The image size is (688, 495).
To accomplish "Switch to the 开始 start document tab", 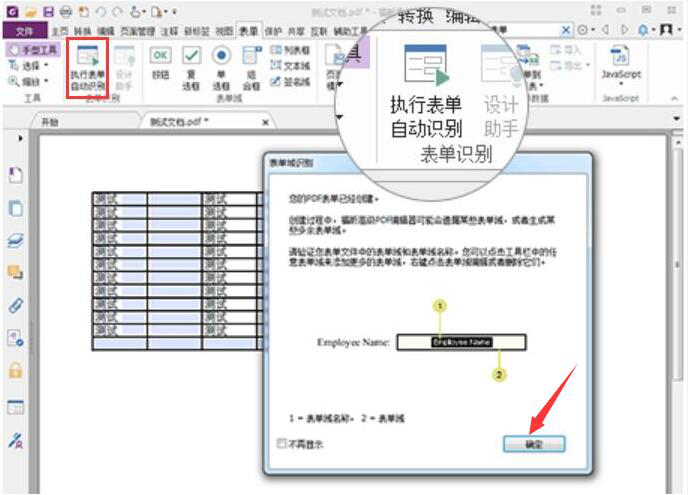I will pos(50,122).
